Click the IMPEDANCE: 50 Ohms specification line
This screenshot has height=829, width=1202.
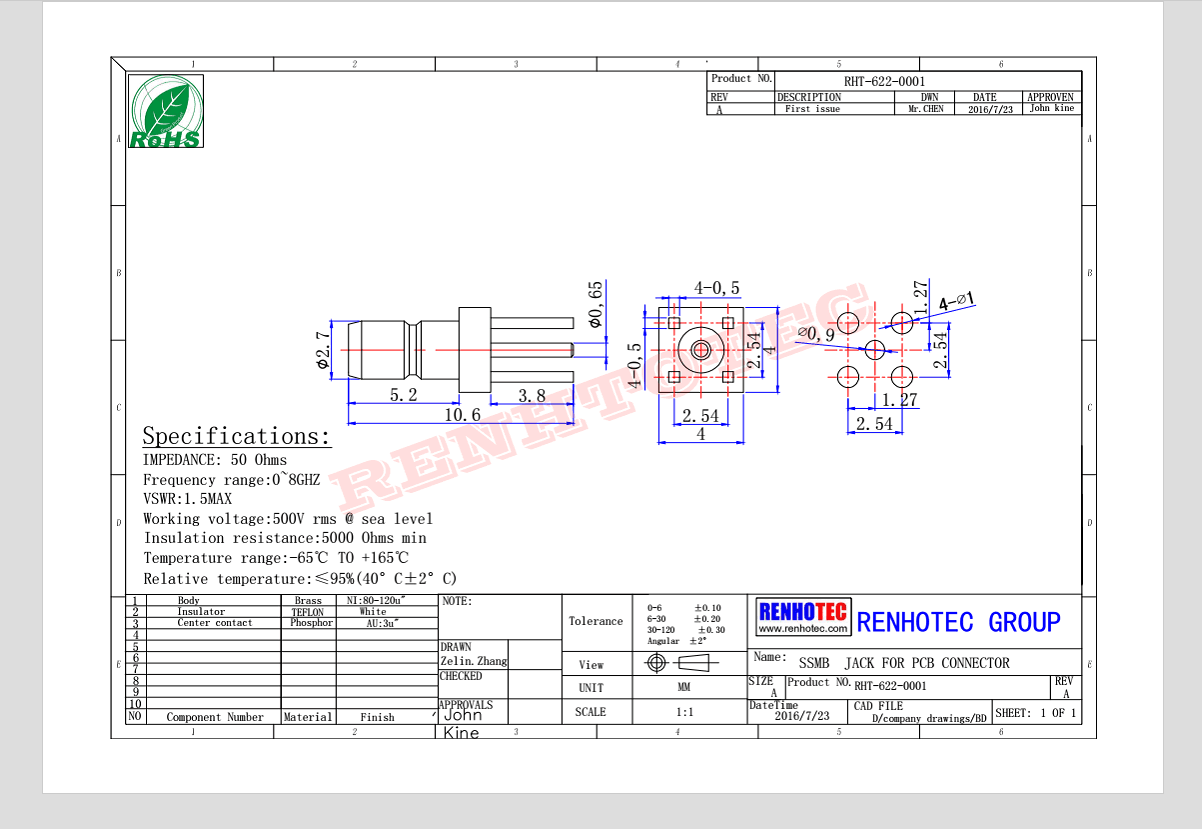[215, 460]
